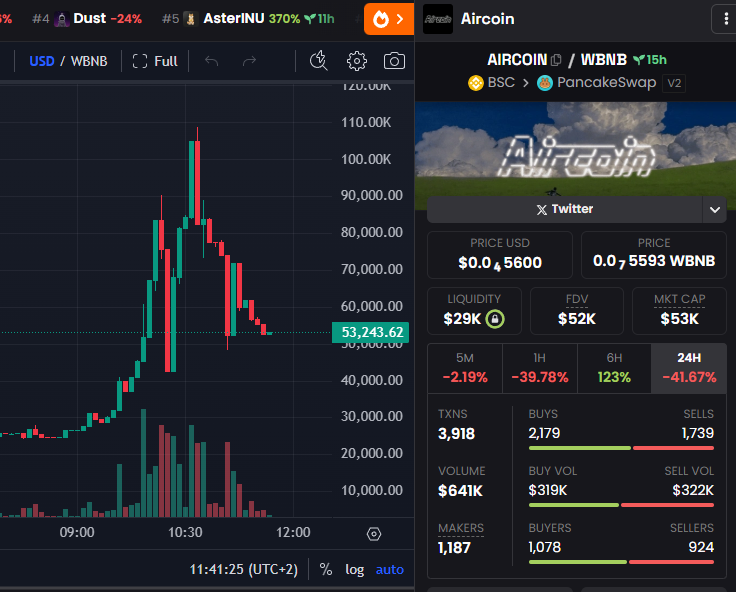This screenshot has height=592, width=736.
Task: Open the PancakeSwap DEX link
Action: (597, 83)
